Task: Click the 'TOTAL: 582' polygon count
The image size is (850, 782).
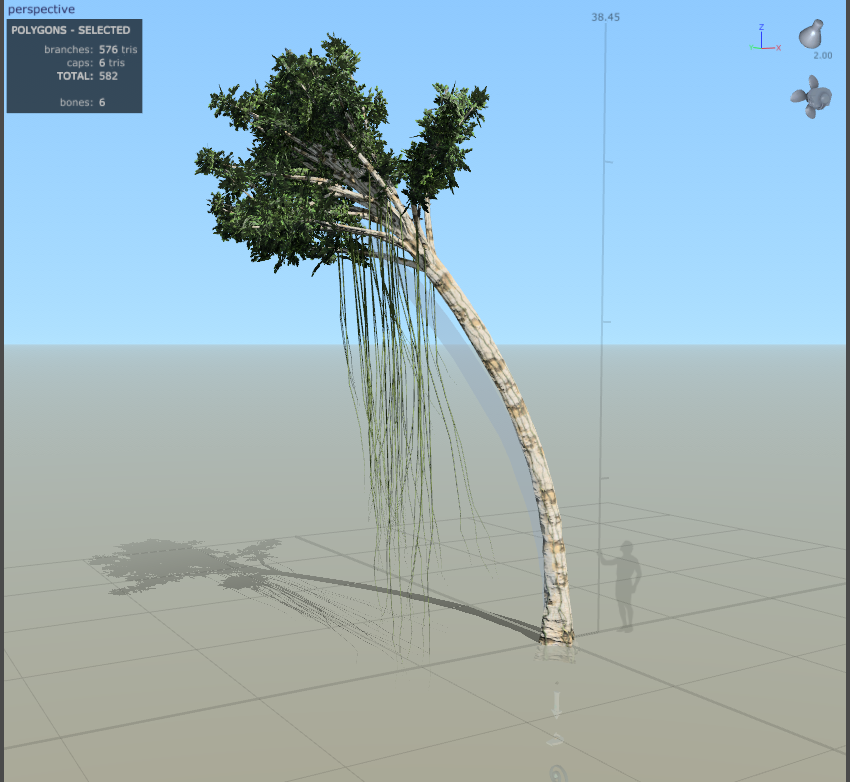Action: pos(87,76)
